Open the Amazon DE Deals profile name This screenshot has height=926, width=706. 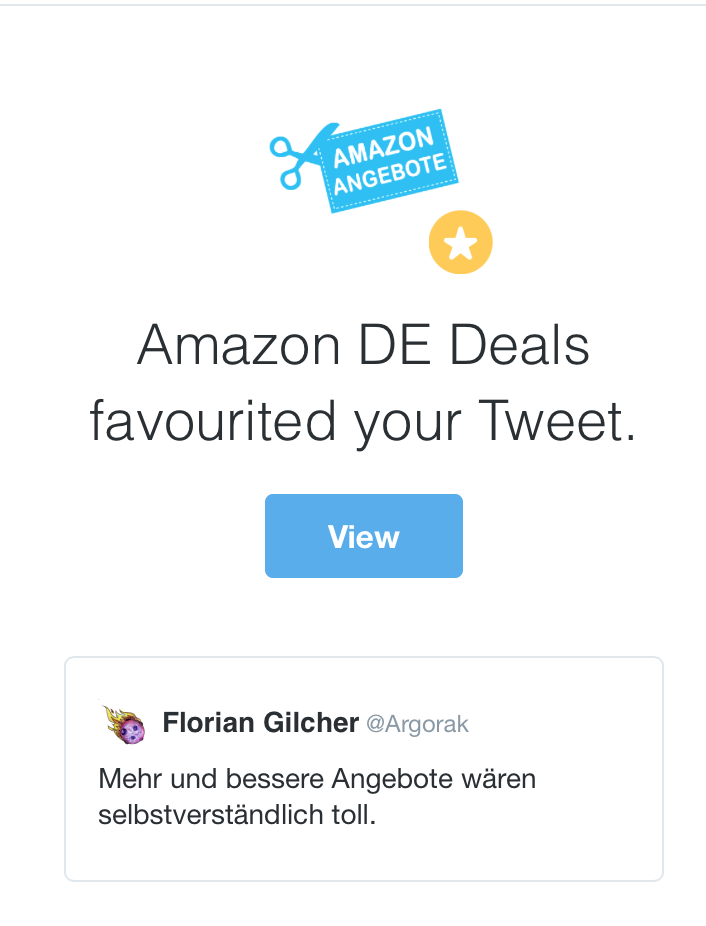pos(363,345)
